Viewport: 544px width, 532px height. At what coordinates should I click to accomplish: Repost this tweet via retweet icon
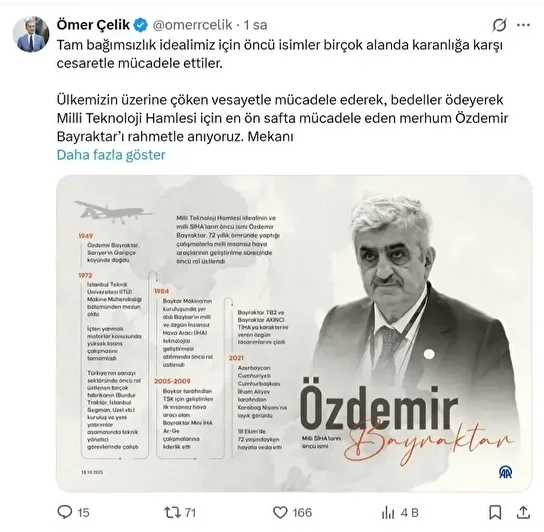click(x=172, y=512)
